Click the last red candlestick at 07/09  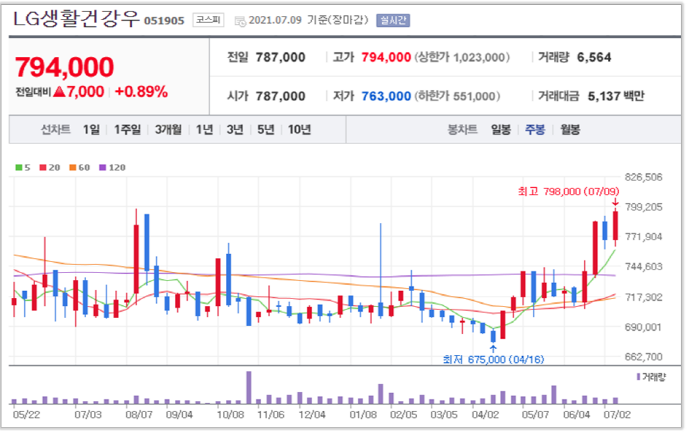615,226
